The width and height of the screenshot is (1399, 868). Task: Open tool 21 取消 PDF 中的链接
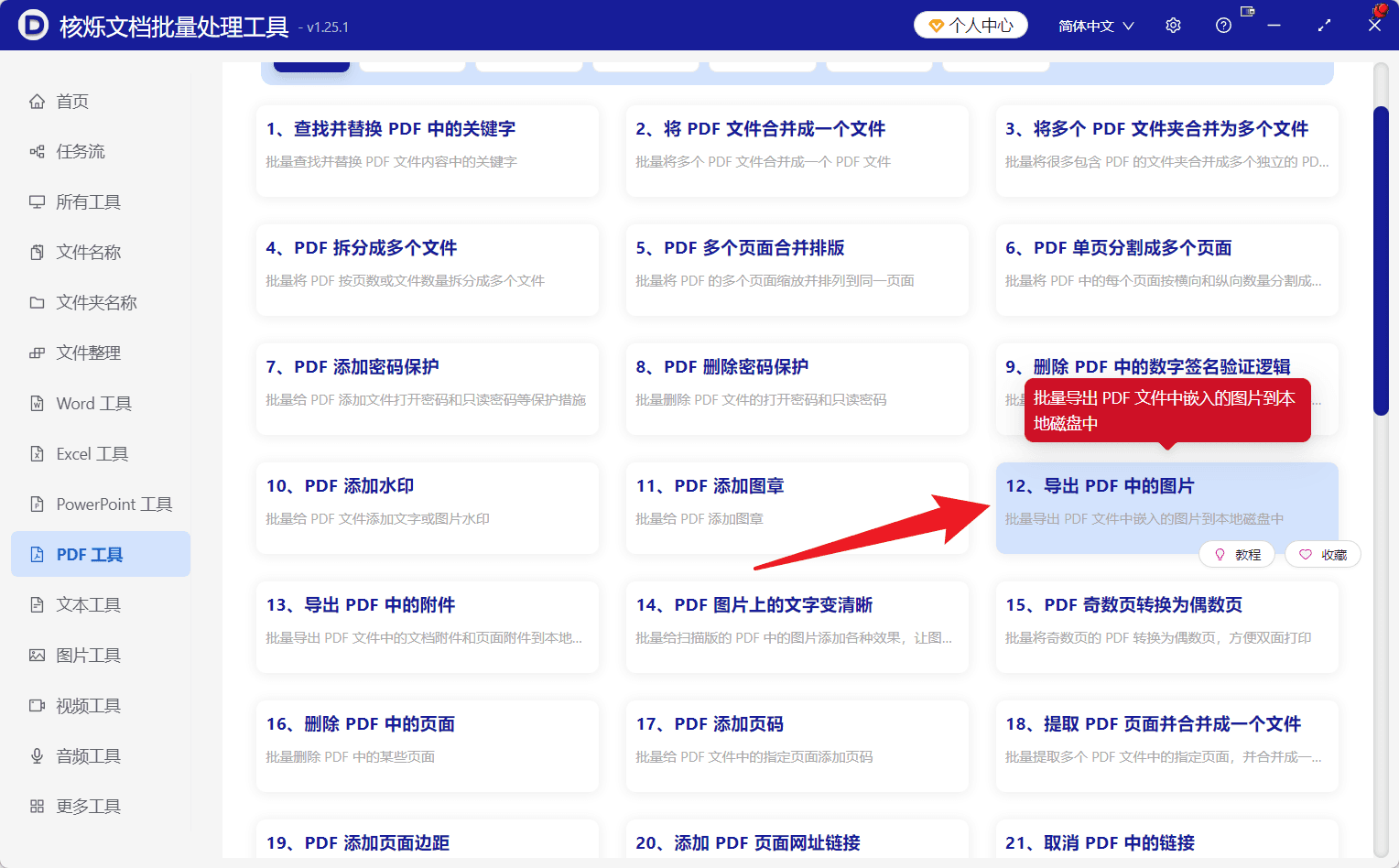pyautogui.click(x=1167, y=841)
